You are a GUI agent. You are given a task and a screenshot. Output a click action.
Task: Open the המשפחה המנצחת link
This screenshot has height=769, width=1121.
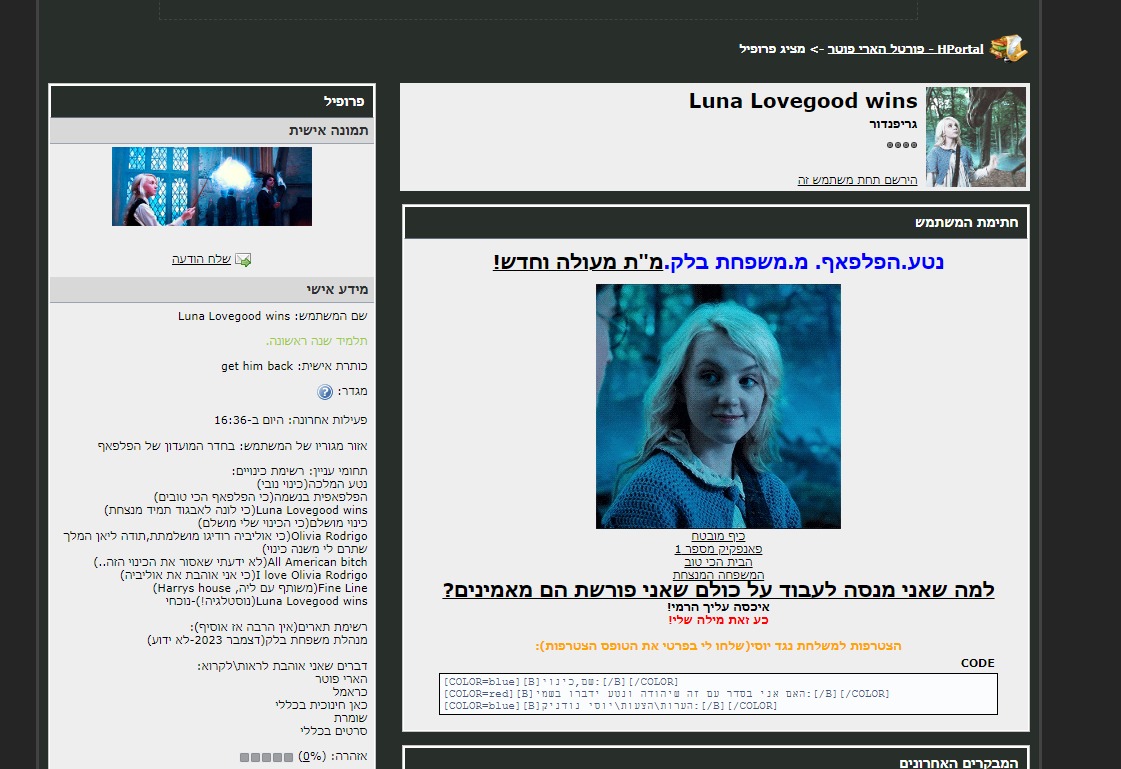[718, 575]
